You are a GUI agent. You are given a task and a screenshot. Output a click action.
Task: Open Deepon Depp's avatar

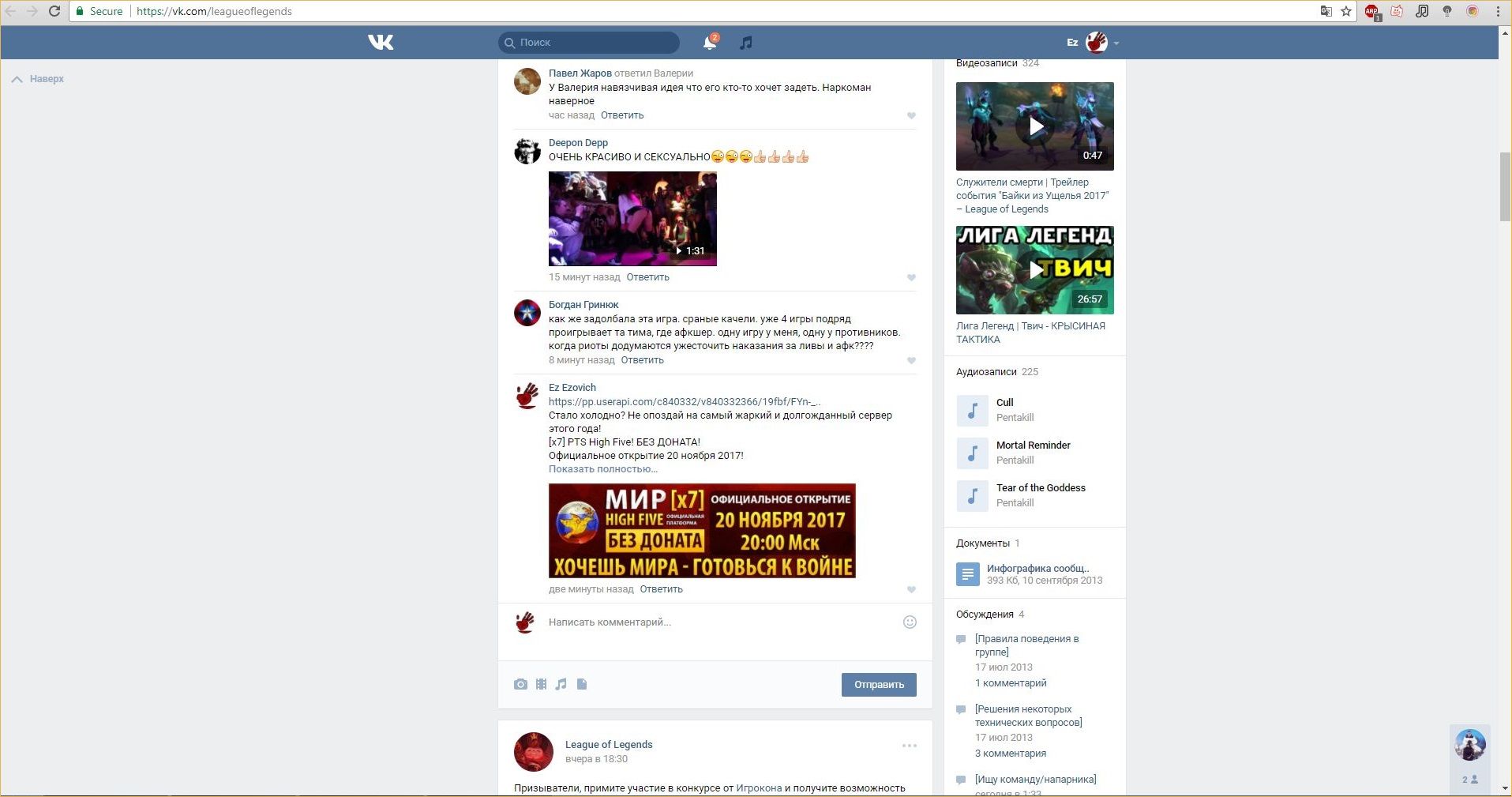point(527,151)
